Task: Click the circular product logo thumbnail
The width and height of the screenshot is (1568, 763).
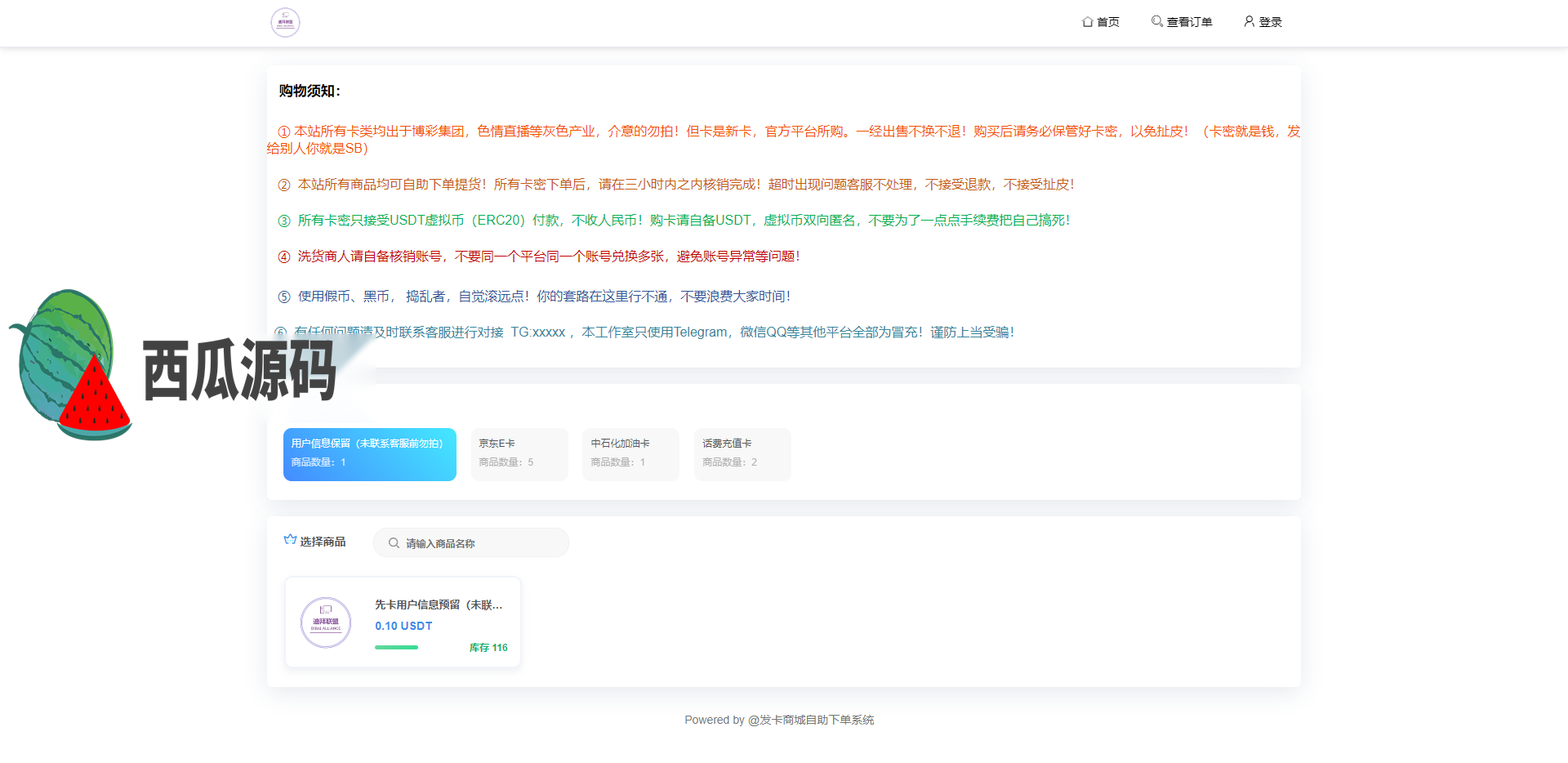Action: (326, 622)
